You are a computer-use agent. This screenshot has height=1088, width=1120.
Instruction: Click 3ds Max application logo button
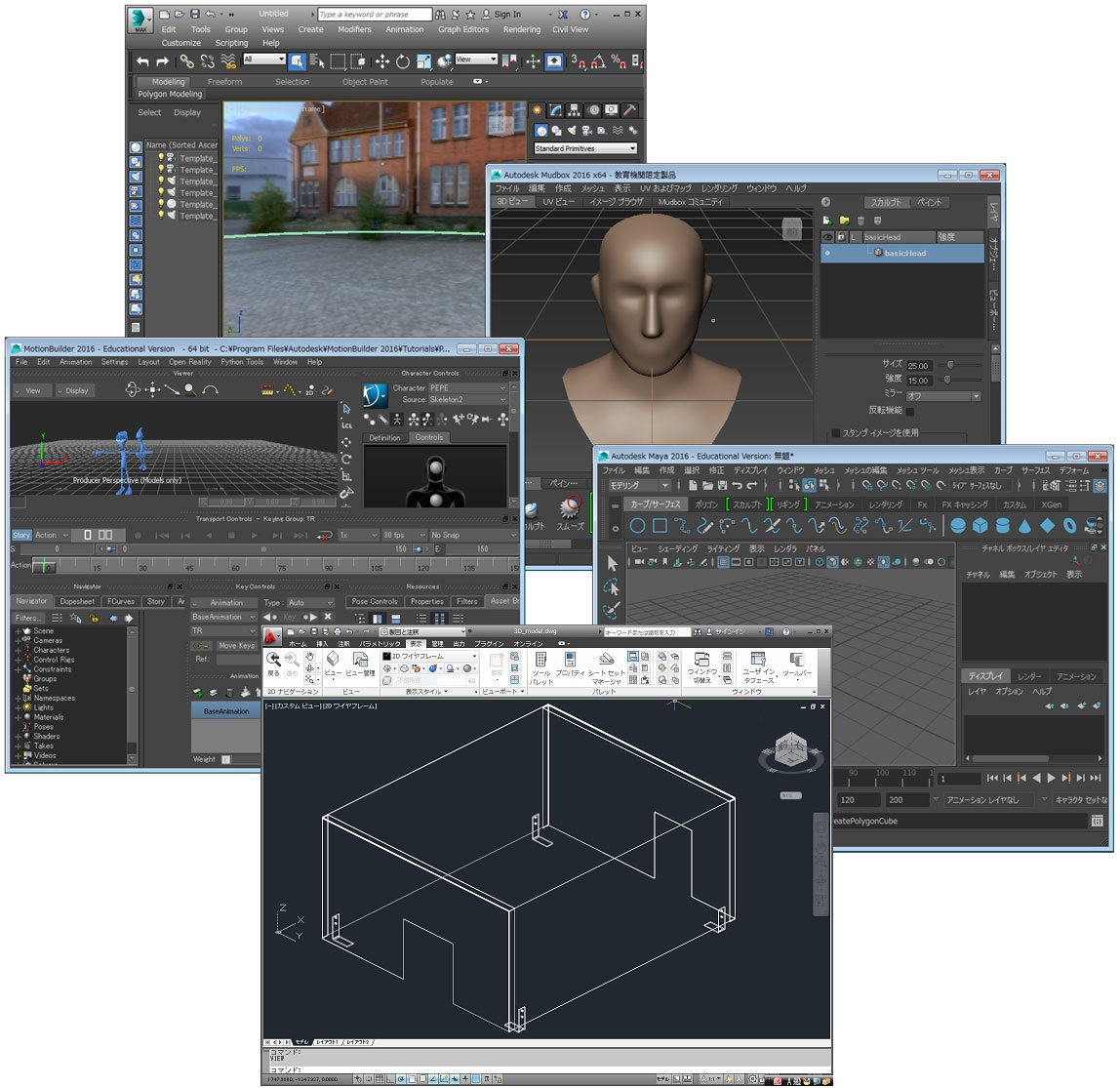140,20
